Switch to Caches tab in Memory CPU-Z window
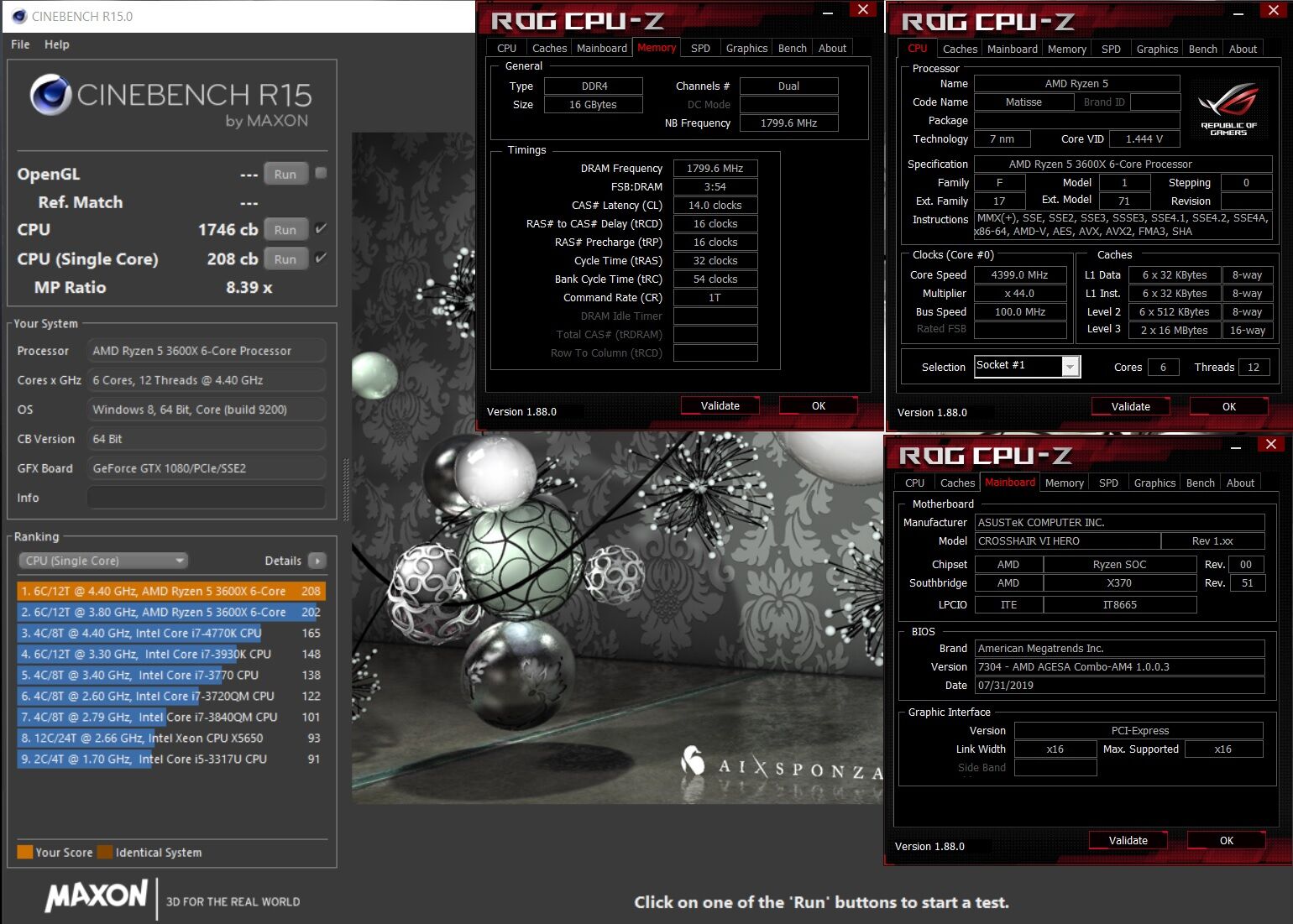 point(549,48)
